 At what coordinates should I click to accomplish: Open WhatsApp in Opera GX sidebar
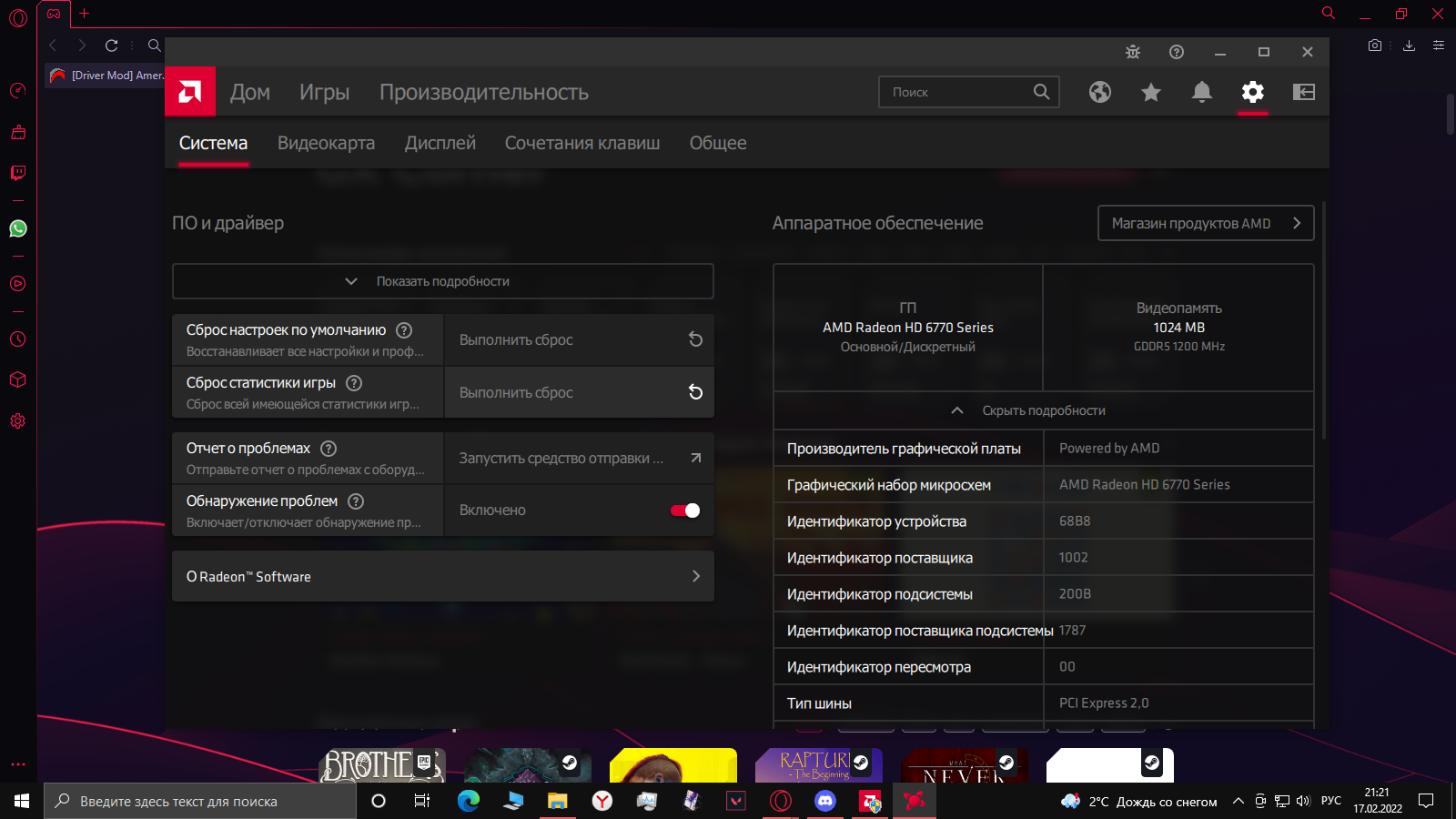18,228
